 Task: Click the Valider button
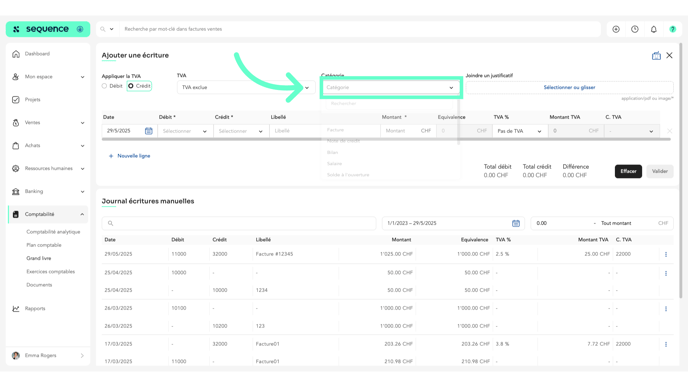tap(659, 171)
